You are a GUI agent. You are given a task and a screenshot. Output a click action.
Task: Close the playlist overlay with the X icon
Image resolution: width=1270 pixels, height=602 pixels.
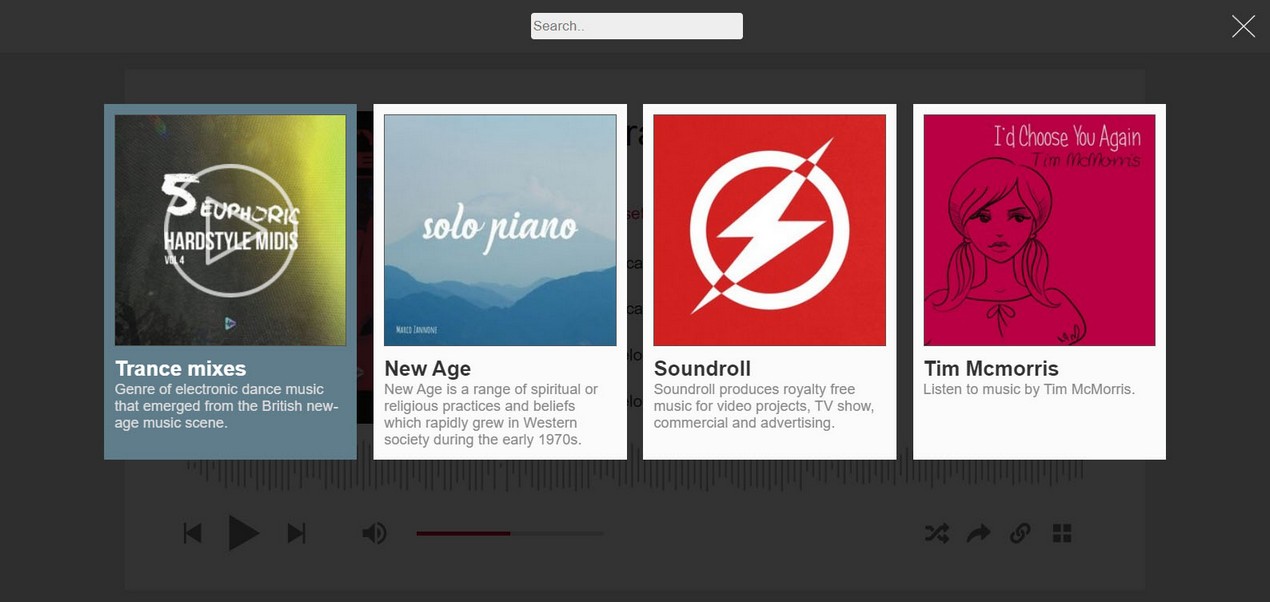click(1243, 26)
